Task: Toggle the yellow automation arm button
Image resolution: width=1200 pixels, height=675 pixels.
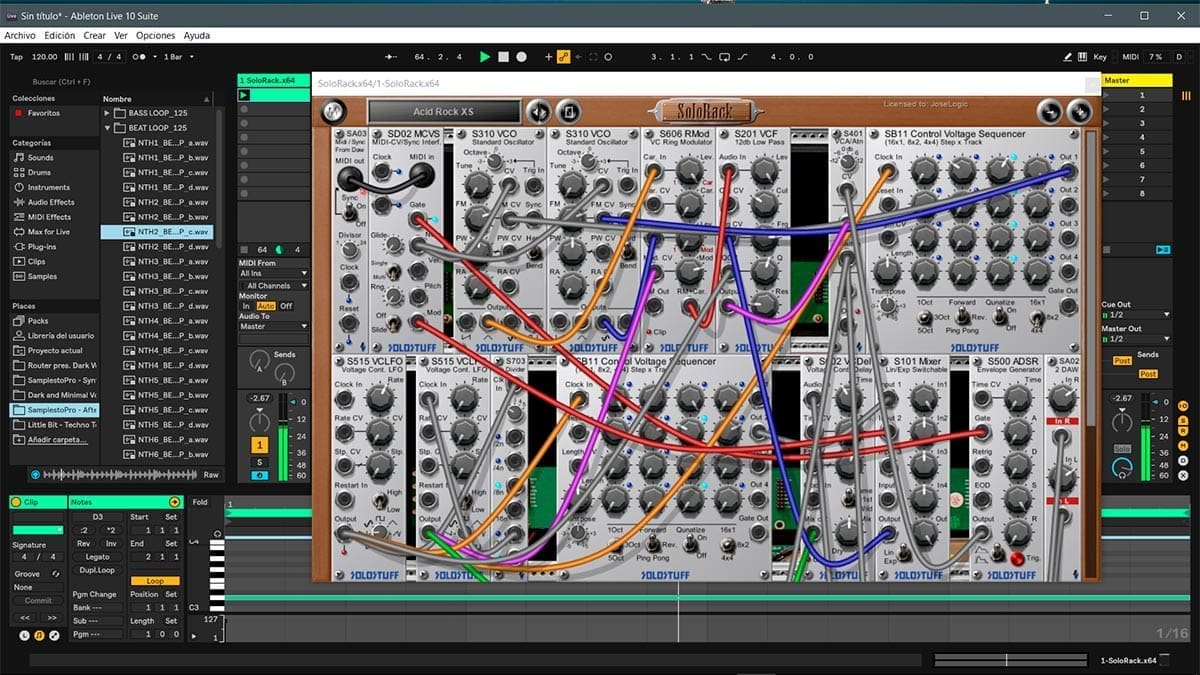Action: pyautogui.click(x=564, y=57)
